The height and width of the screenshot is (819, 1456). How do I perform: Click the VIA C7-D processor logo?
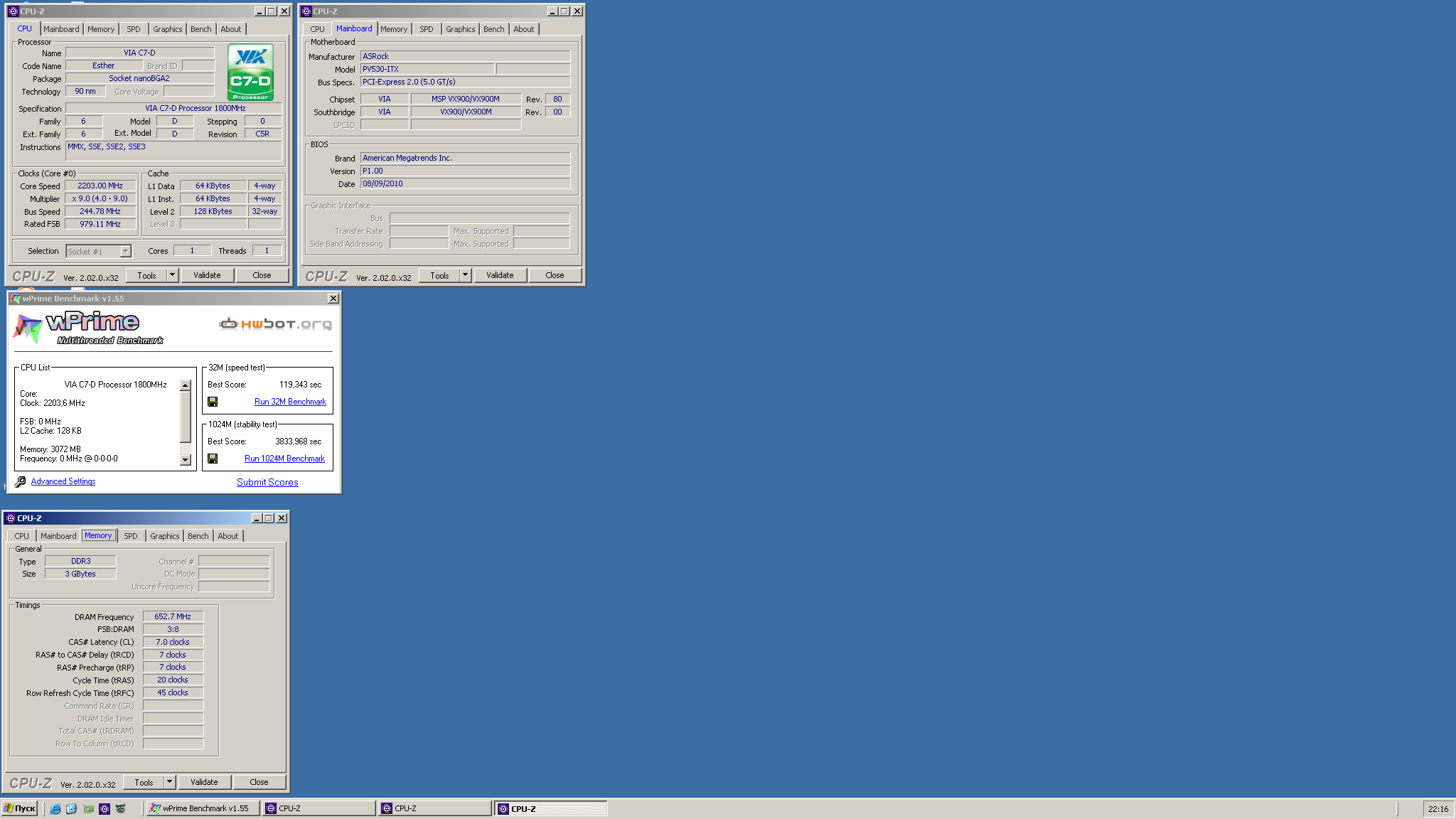click(250, 72)
